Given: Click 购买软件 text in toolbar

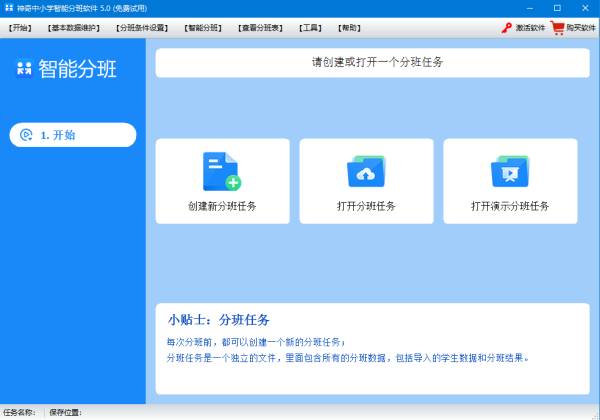Looking at the screenshot, I should (581, 28).
